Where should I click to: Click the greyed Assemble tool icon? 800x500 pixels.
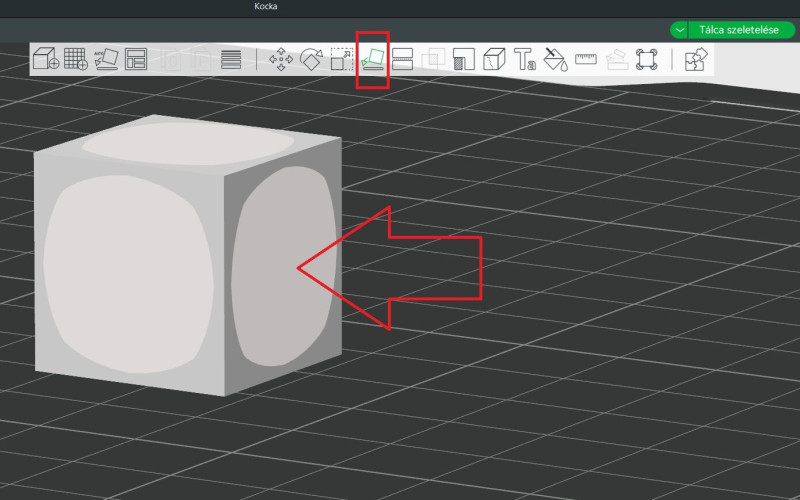click(616, 59)
